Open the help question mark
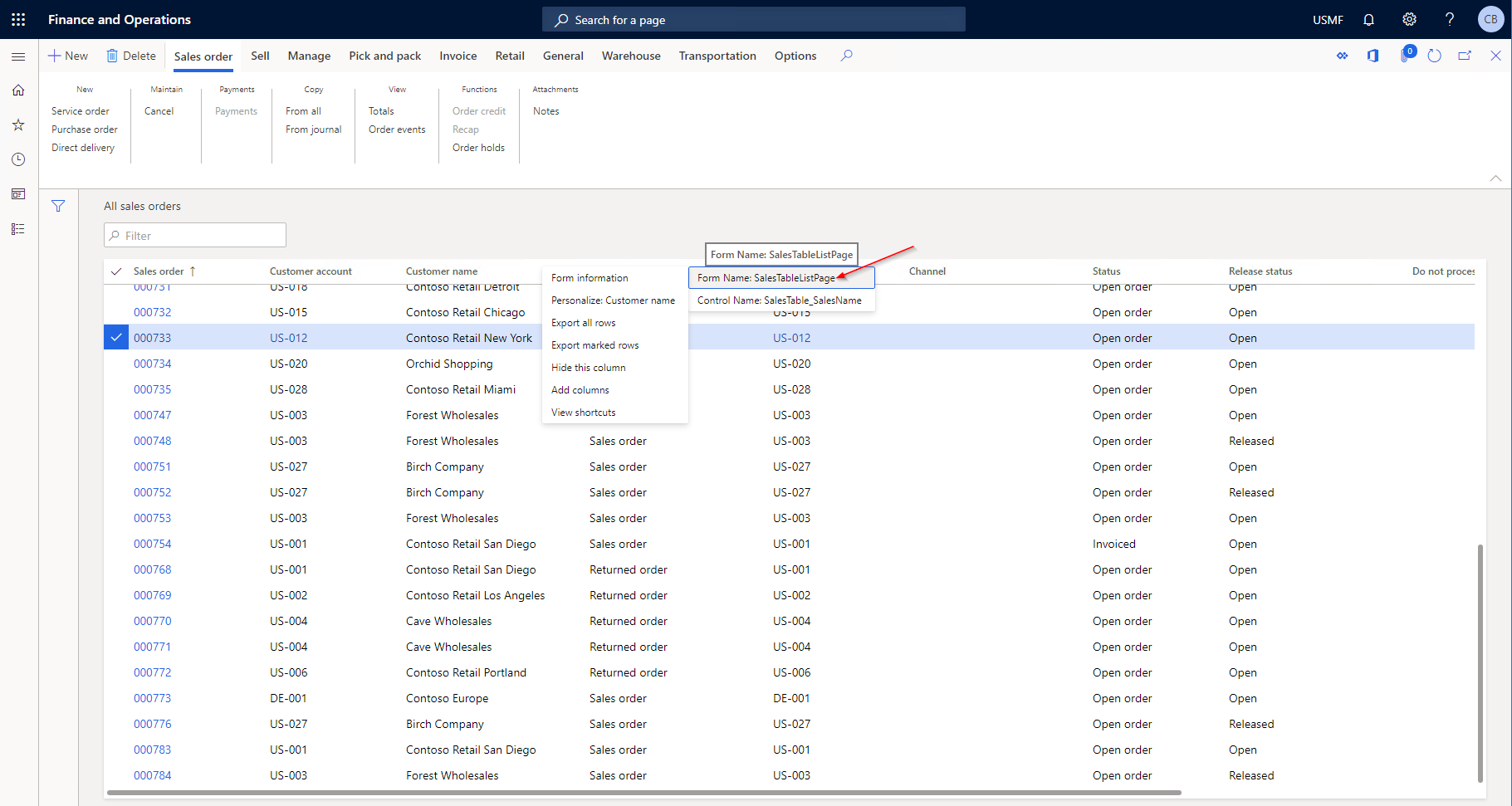 1450,19
